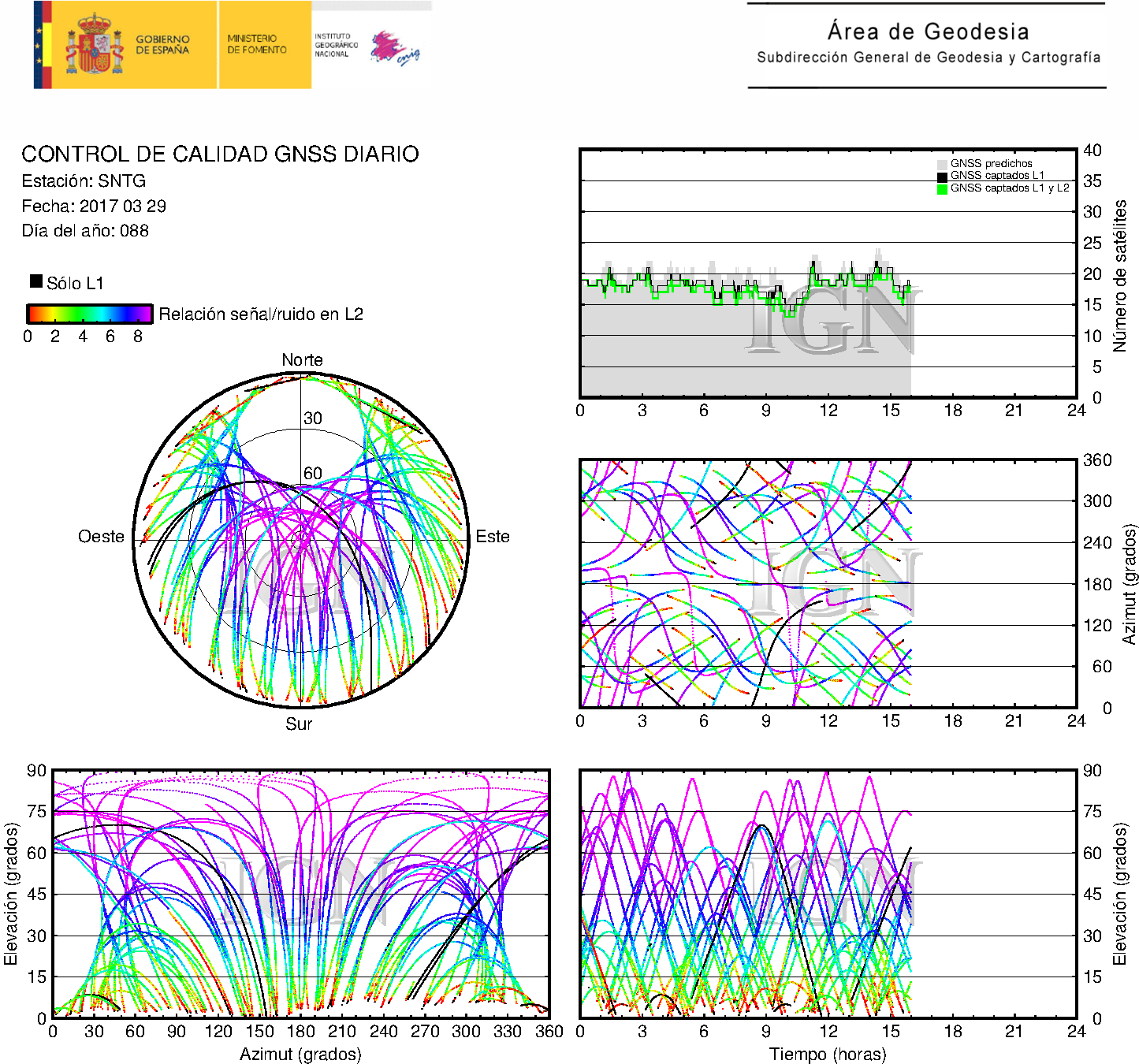Viewport: 1139px width, 1064px height.
Task: Click the Tiempo (horas) axis title
Action: click(827, 1055)
